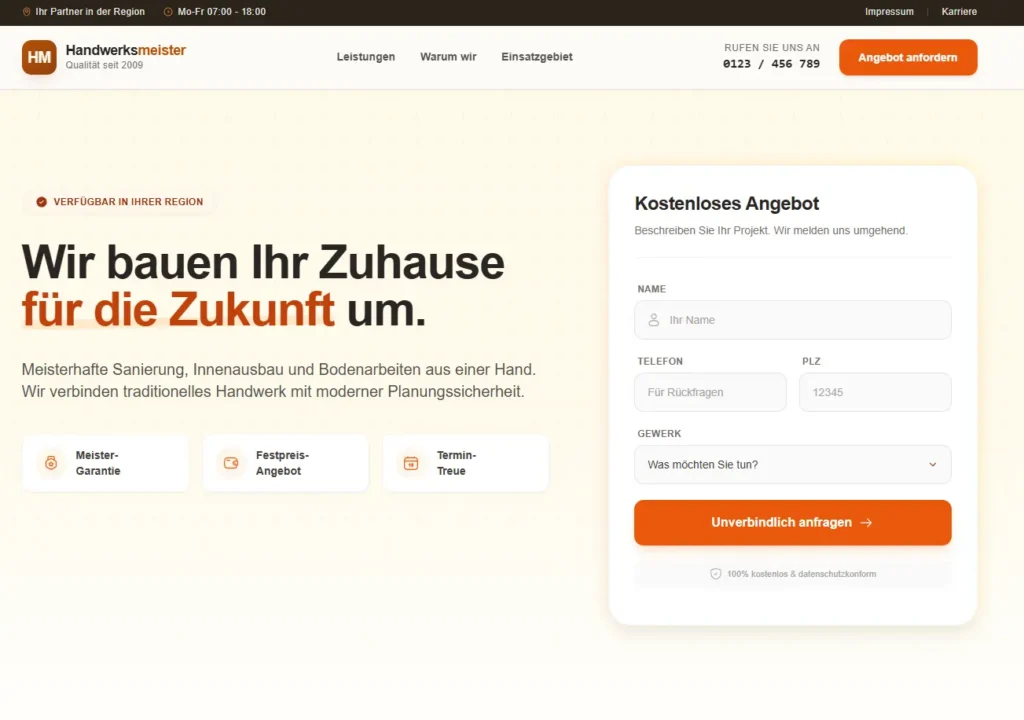Click the Meister-Garantie badge icon
Image resolution: width=1024 pixels, height=720 pixels.
coord(51,463)
